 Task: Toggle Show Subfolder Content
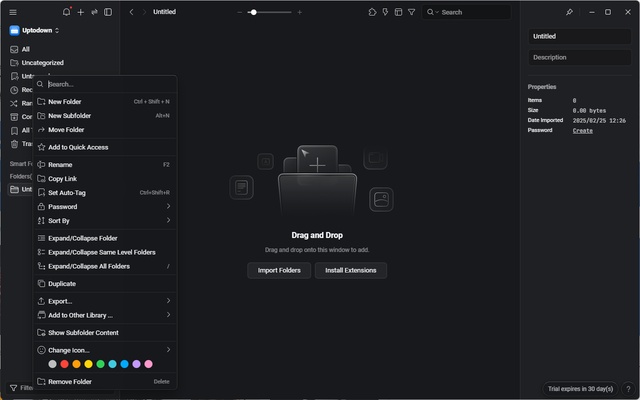tap(105, 333)
